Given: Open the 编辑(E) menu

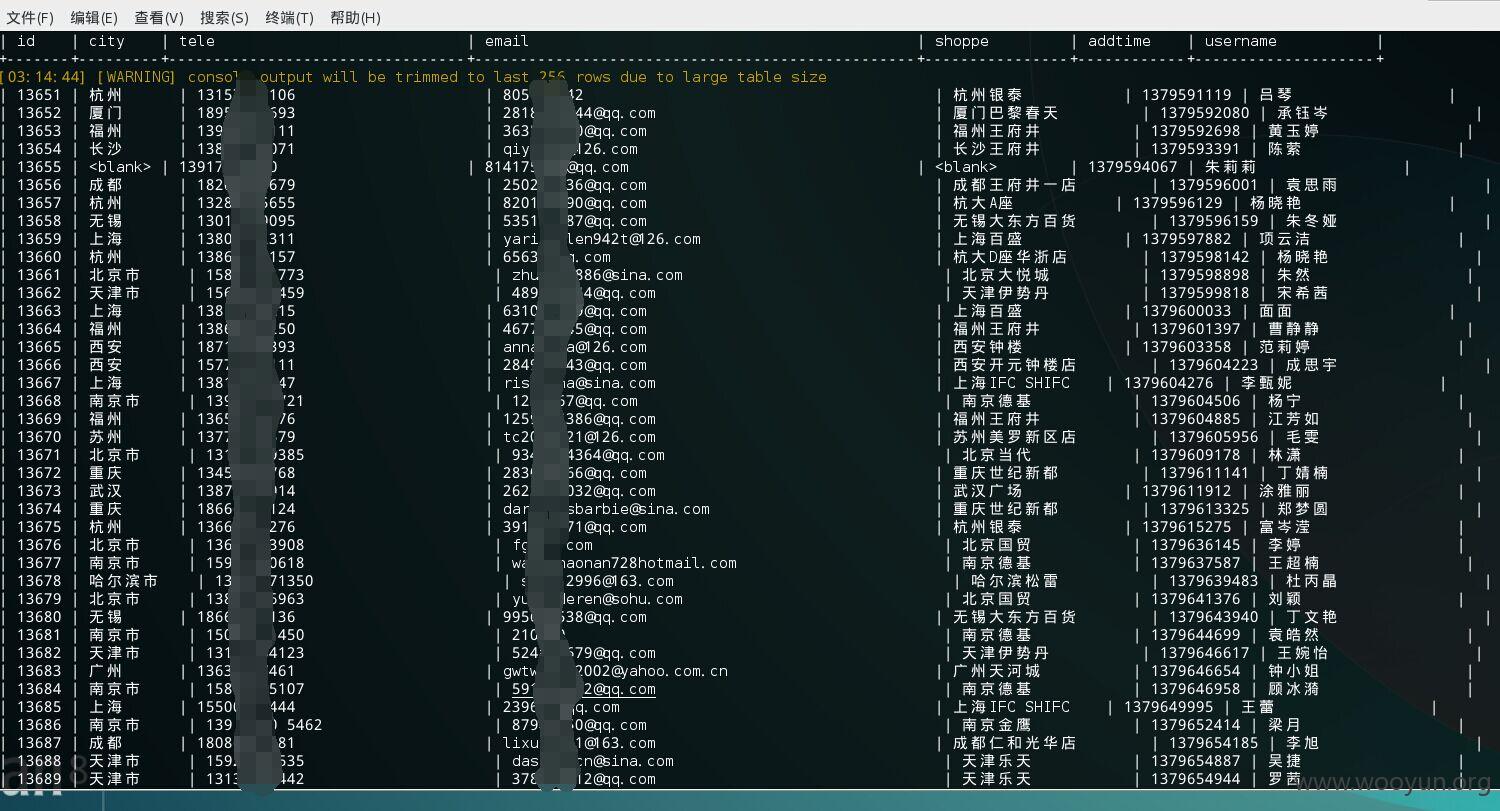Looking at the screenshot, I should (x=94, y=18).
